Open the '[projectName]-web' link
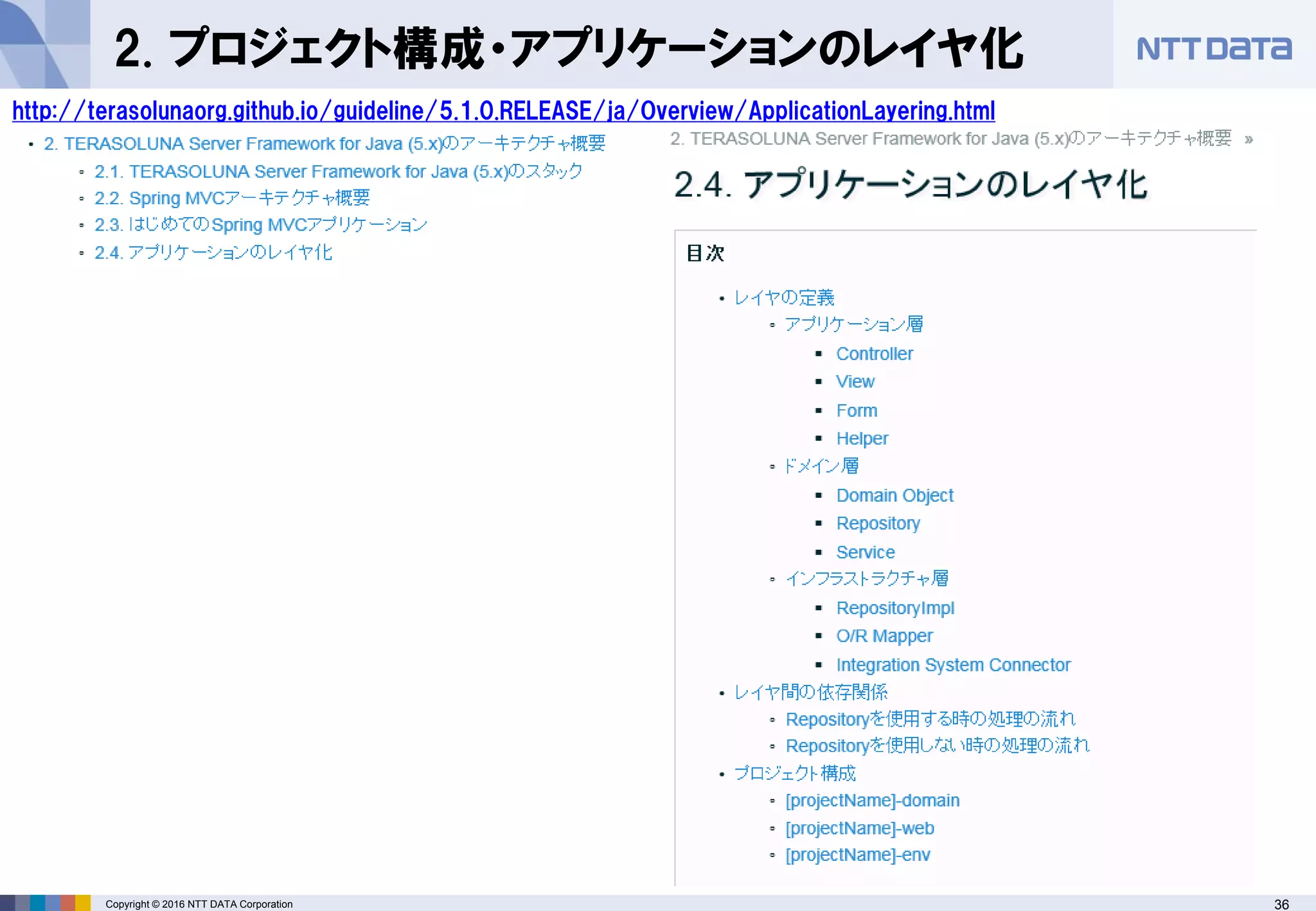Viewport: 1316px width, 911px height. click(x=860, y=829)
